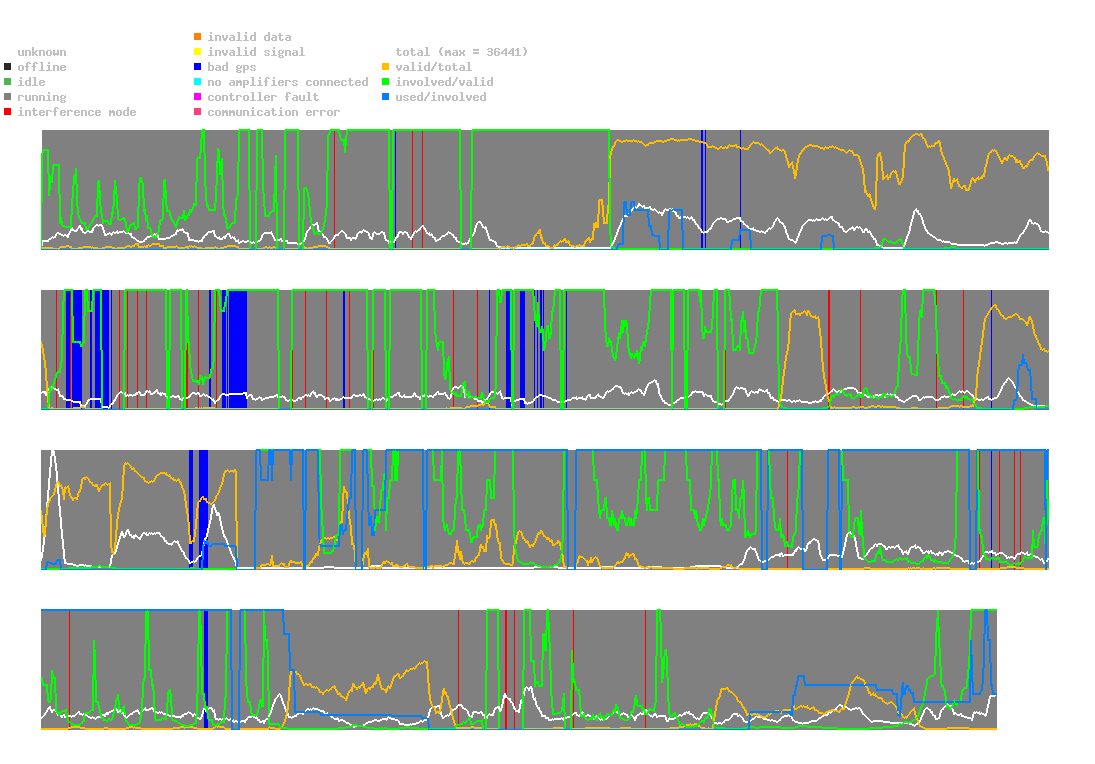This screenshot has height=764, width=1095.
Task: Click the third status chart panel
Action: (x=545, y=509)
